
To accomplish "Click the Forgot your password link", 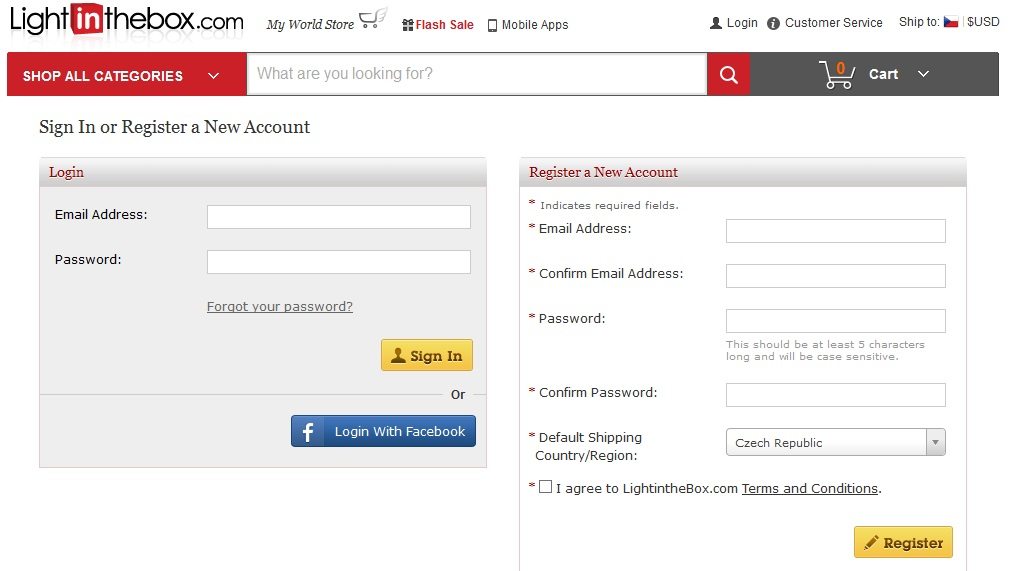I will [280, 307].
